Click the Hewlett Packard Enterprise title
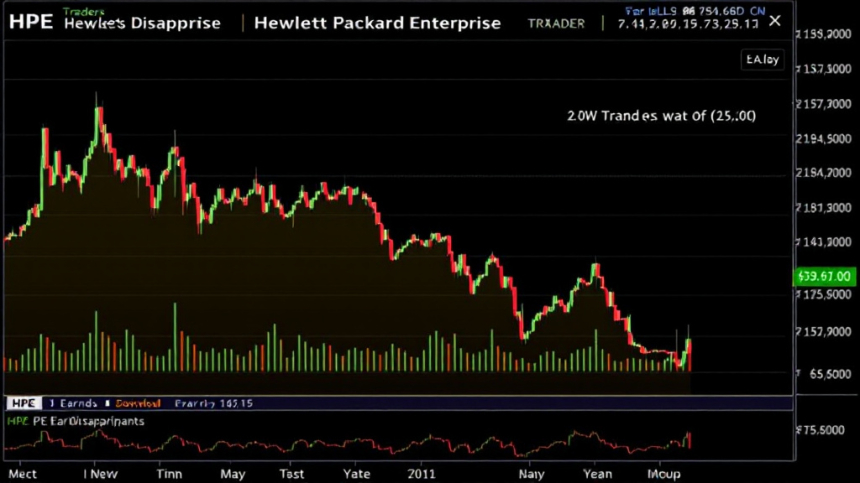 [x=377, y=23]
